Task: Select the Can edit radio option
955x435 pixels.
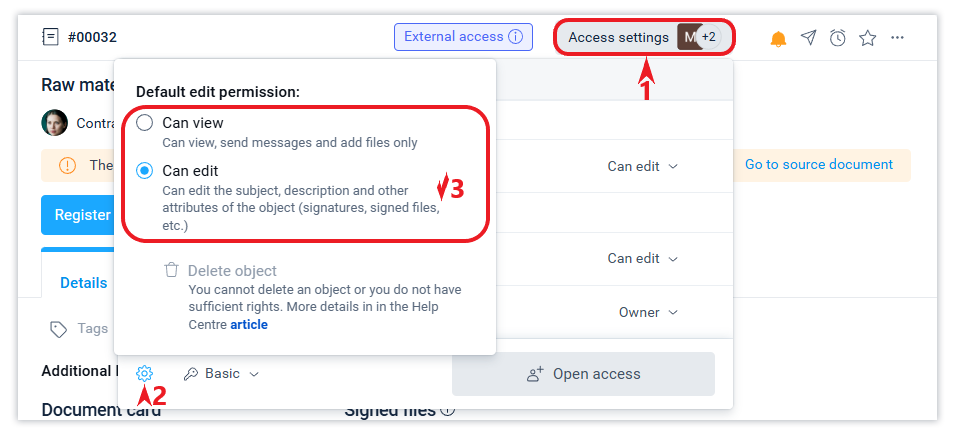Action: 145,171
